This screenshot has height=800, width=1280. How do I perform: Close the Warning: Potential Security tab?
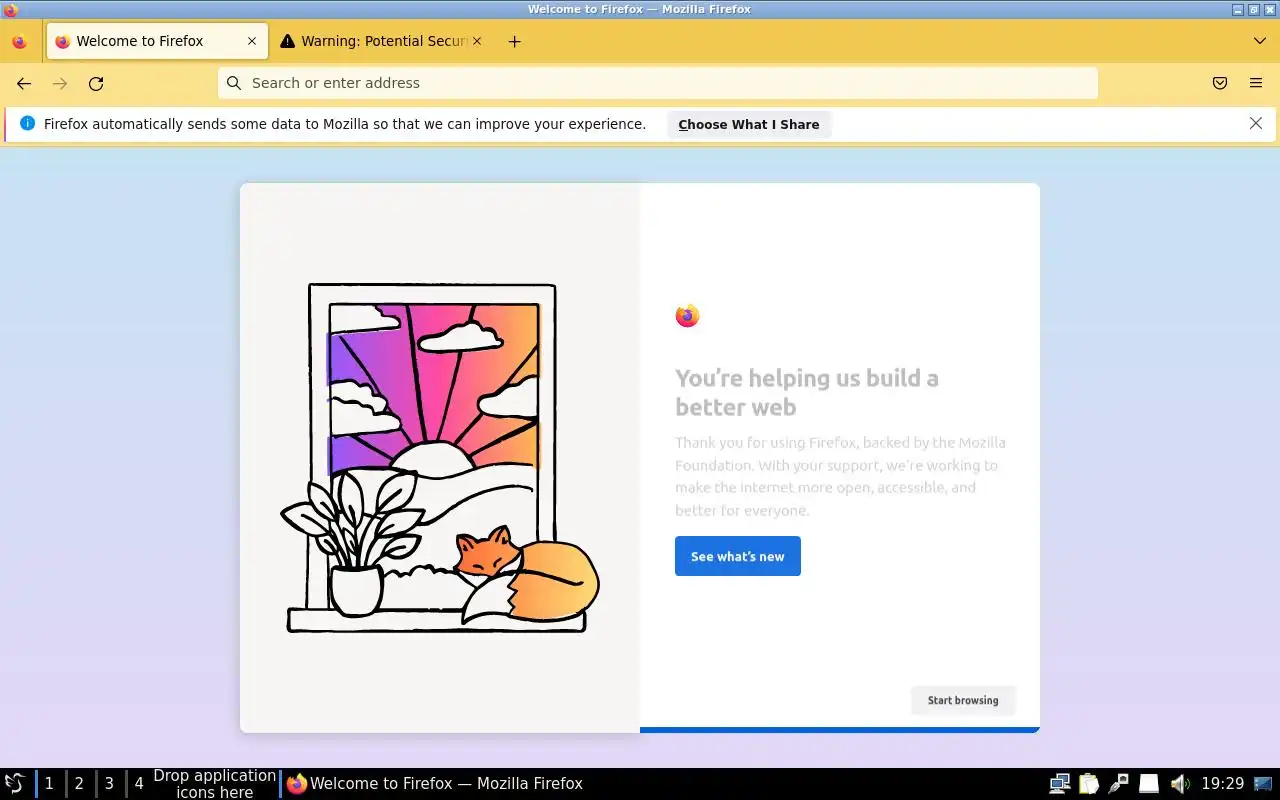point(476,41)
